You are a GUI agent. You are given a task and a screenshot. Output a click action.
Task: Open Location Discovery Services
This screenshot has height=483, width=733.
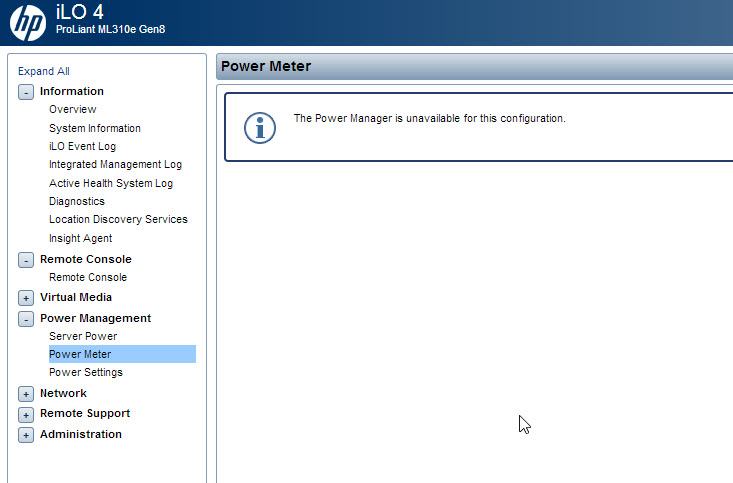(118, 219)
